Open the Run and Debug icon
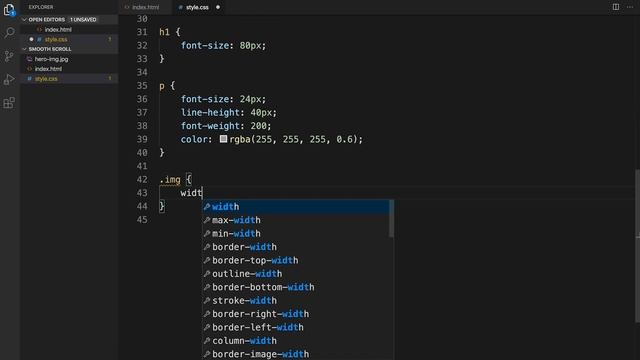Screen dimensions: 640x360 tap(9, 79)
